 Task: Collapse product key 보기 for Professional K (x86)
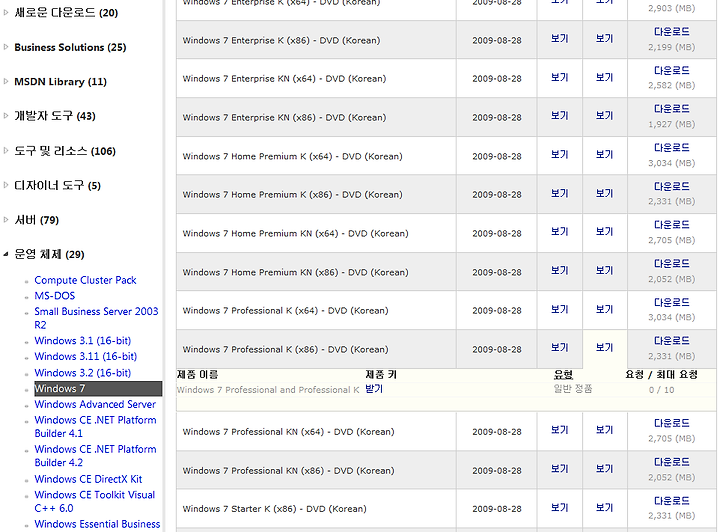coord(604,348)
